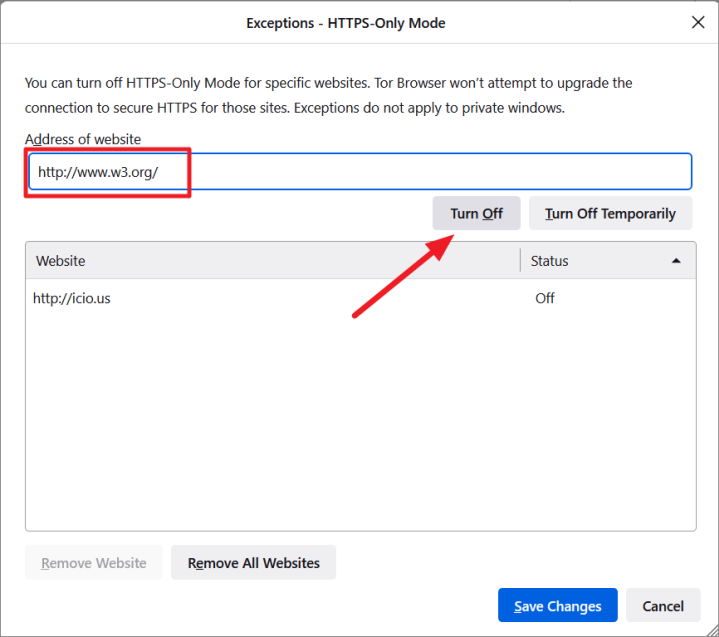The image size is (719, 637).
Task: Click the Off status for icio.us
Action: point(545,298)
